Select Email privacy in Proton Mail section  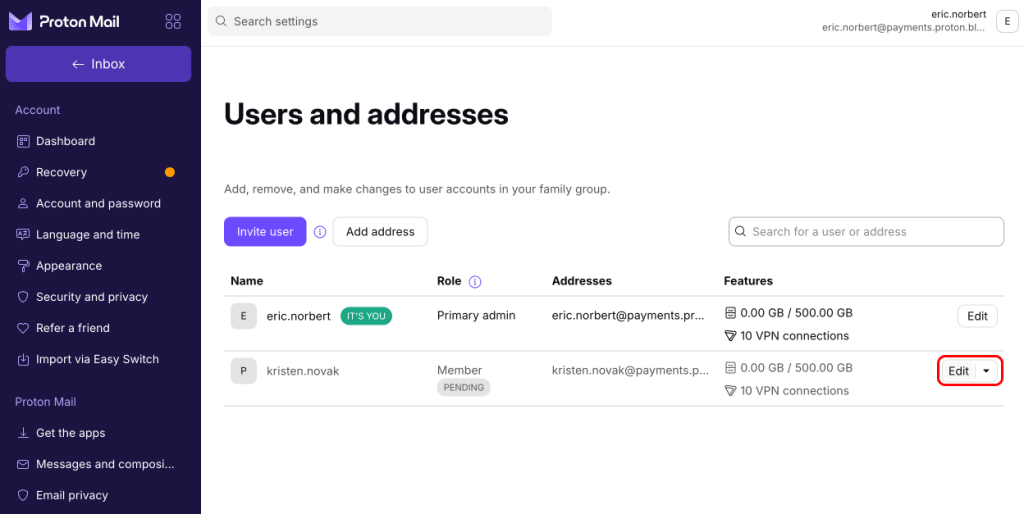point(72,495)
